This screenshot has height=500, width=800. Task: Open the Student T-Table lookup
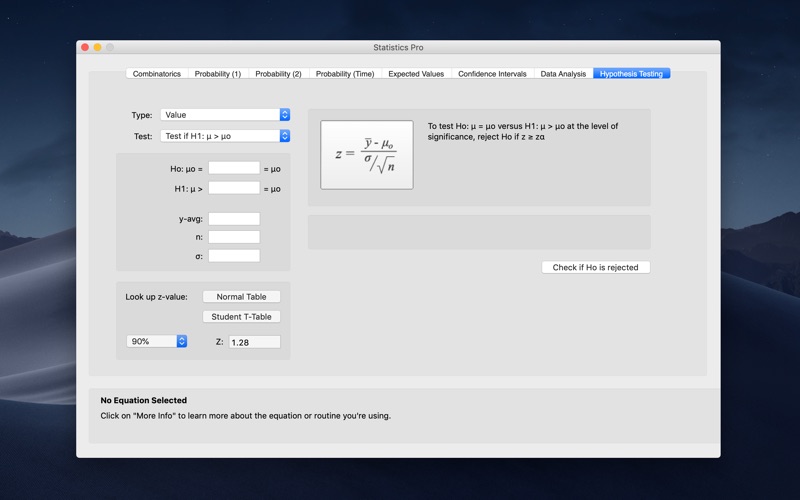coord(241,316)
